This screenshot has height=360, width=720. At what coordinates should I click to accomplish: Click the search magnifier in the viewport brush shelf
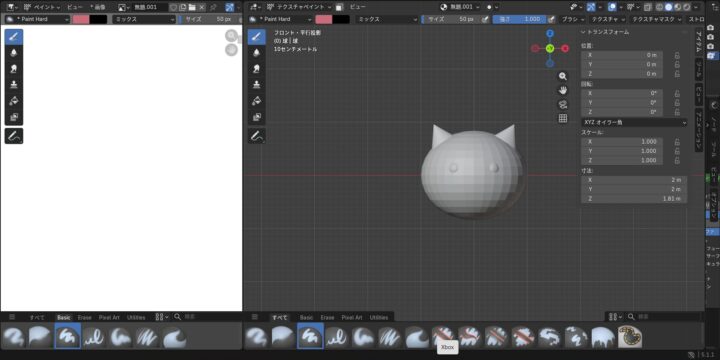631,317
